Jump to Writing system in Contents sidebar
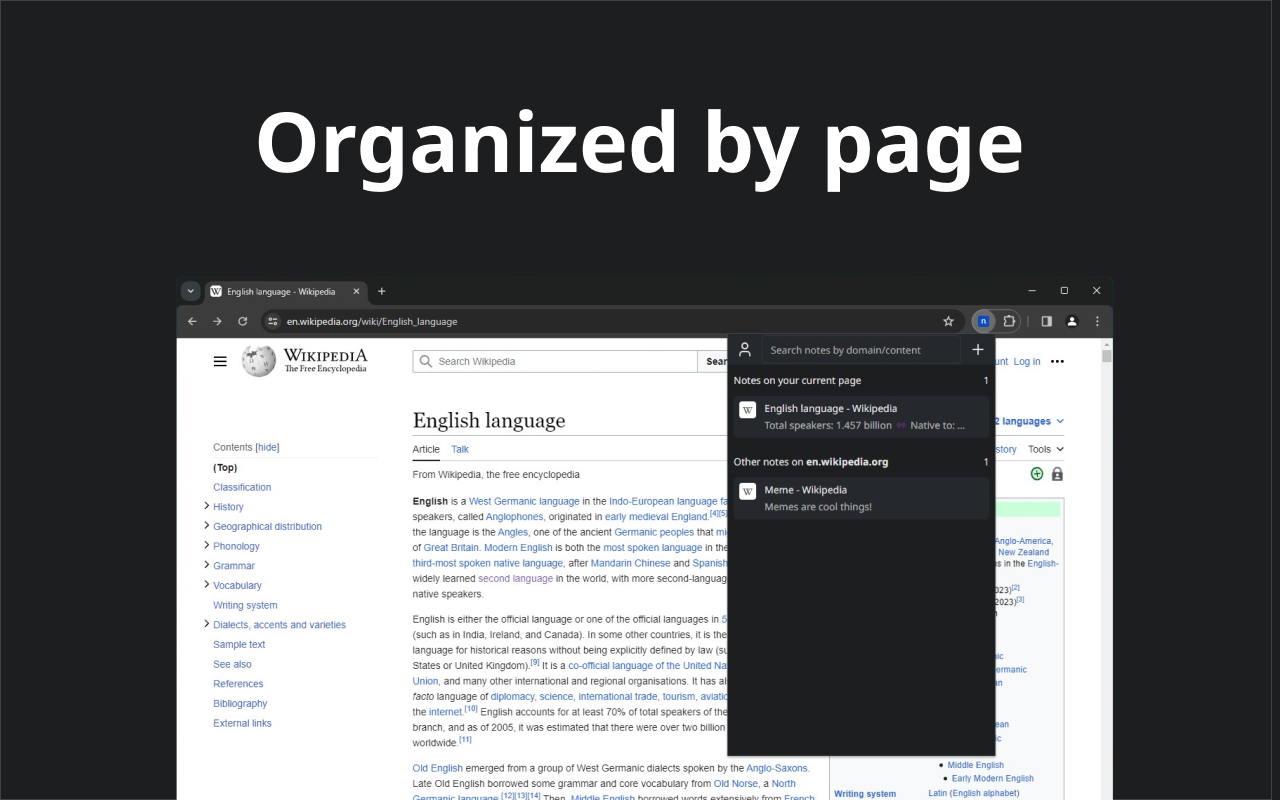Image resolution: width=1280 pixels, height=800 pixels. (245, 605)
